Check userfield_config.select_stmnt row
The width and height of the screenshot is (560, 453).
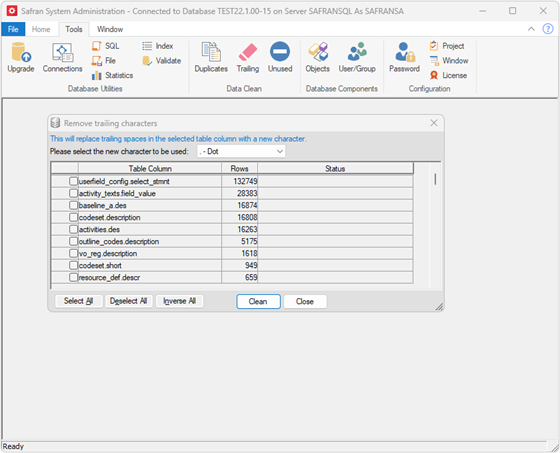(x=74, y=181)
